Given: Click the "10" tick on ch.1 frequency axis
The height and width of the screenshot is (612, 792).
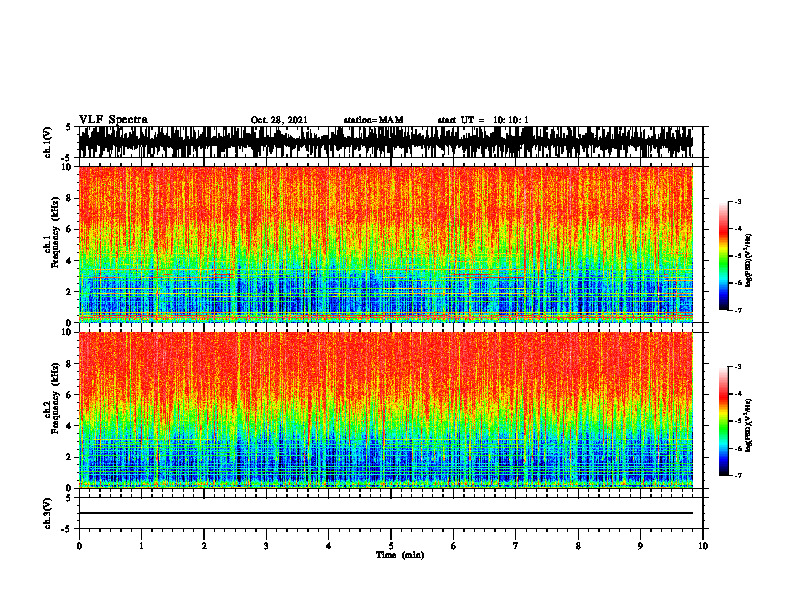Looking at the screenshot, I should point(67,167).
